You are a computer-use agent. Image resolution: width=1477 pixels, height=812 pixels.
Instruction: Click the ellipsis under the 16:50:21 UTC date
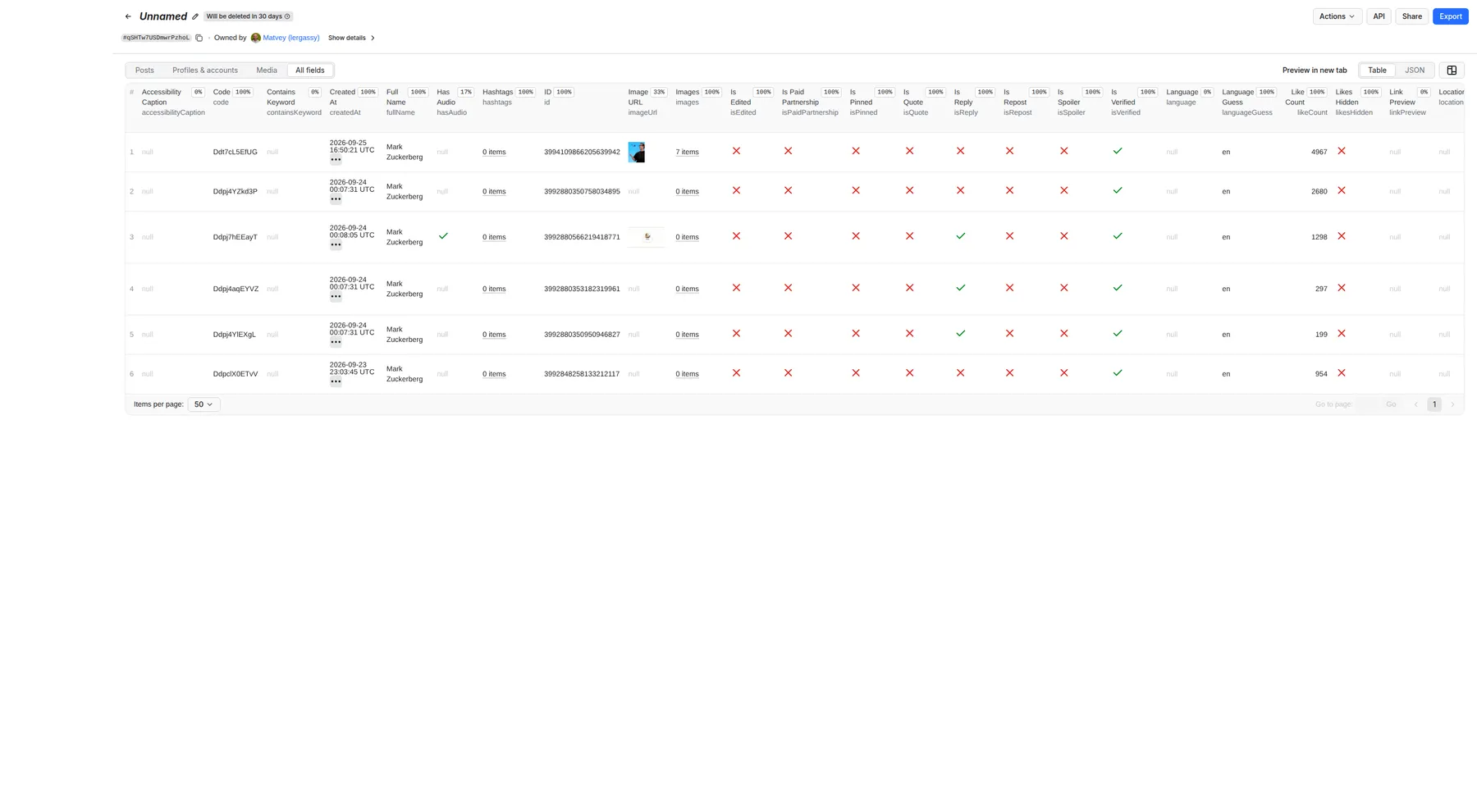tap(336, 160)
